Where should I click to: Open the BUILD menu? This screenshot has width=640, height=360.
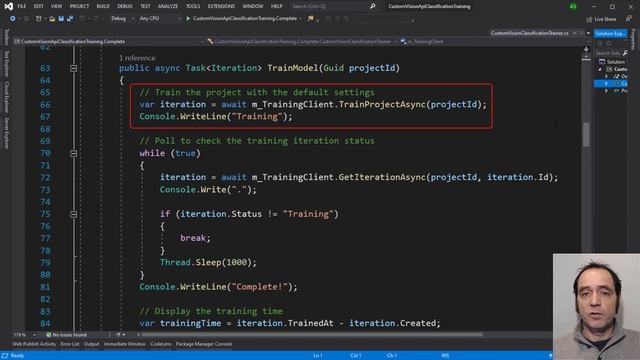[103, 6]
